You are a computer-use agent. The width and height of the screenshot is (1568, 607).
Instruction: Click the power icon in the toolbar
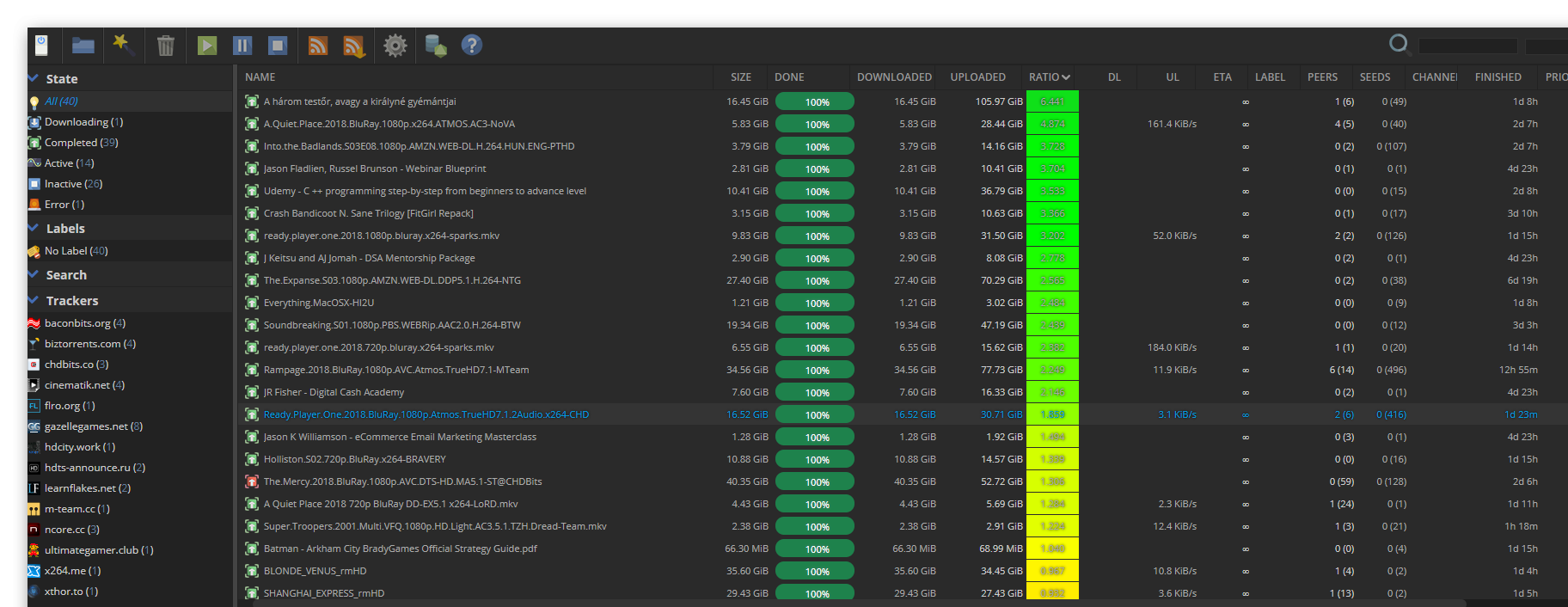coord(41,46)
